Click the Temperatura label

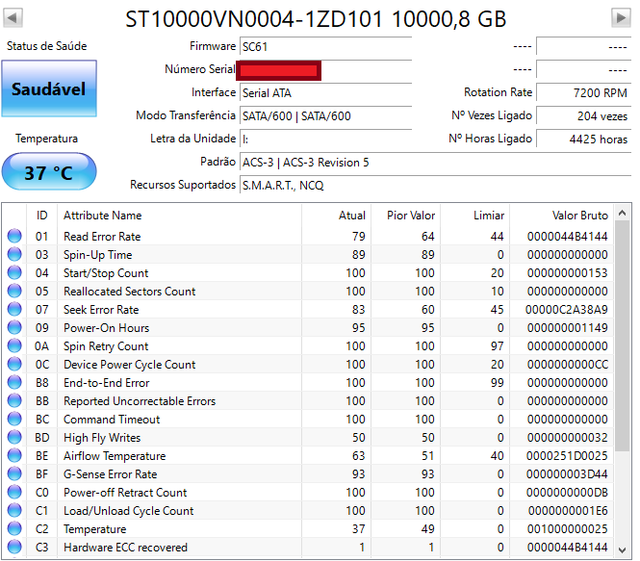(47, 138)
